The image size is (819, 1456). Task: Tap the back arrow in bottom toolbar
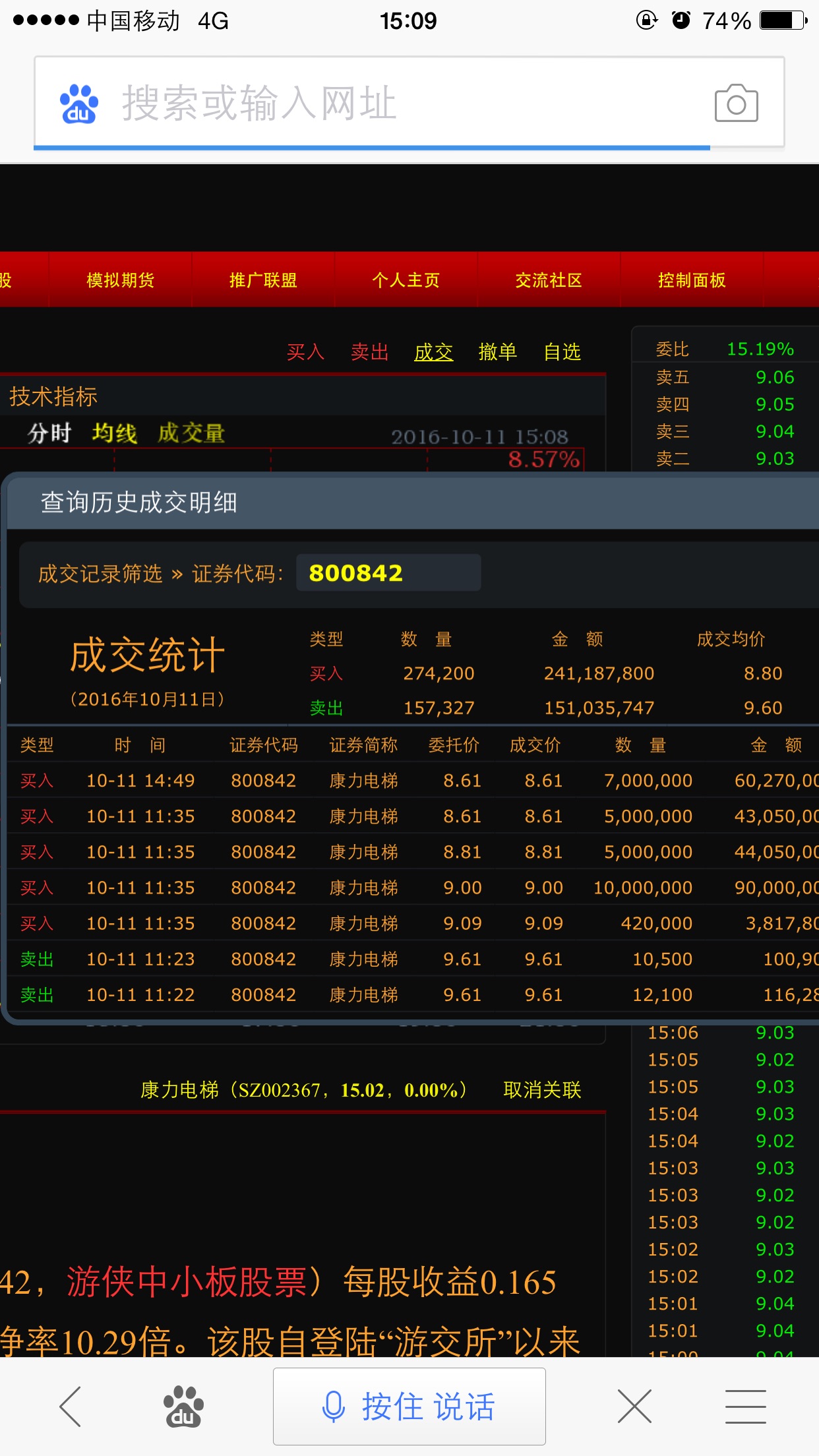click(x=71, y=1406)
